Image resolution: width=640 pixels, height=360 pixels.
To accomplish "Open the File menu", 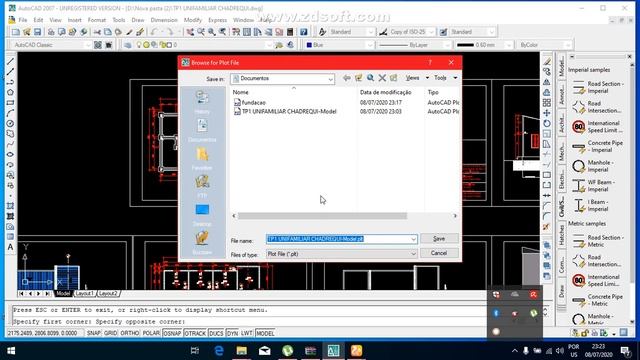I will (x=23, y=20).
